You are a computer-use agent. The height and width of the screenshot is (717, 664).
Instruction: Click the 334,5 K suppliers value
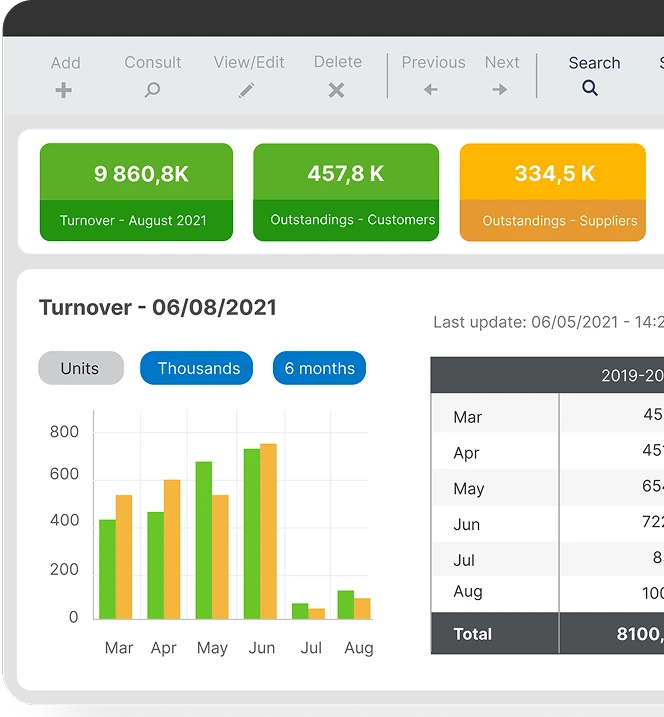coord(555,173)
